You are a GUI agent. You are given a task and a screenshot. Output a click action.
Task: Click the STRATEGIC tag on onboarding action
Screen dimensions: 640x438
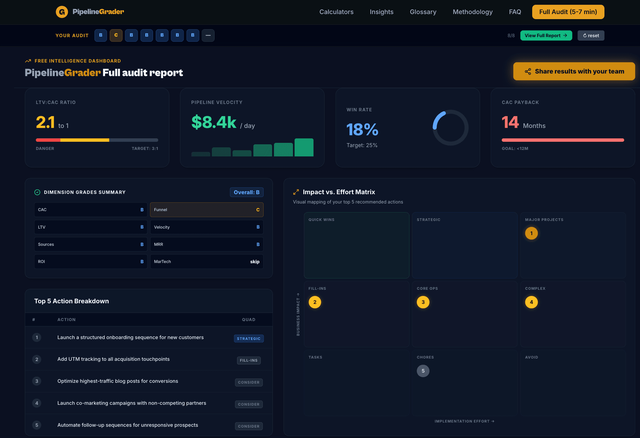click(x=249, y=338)
